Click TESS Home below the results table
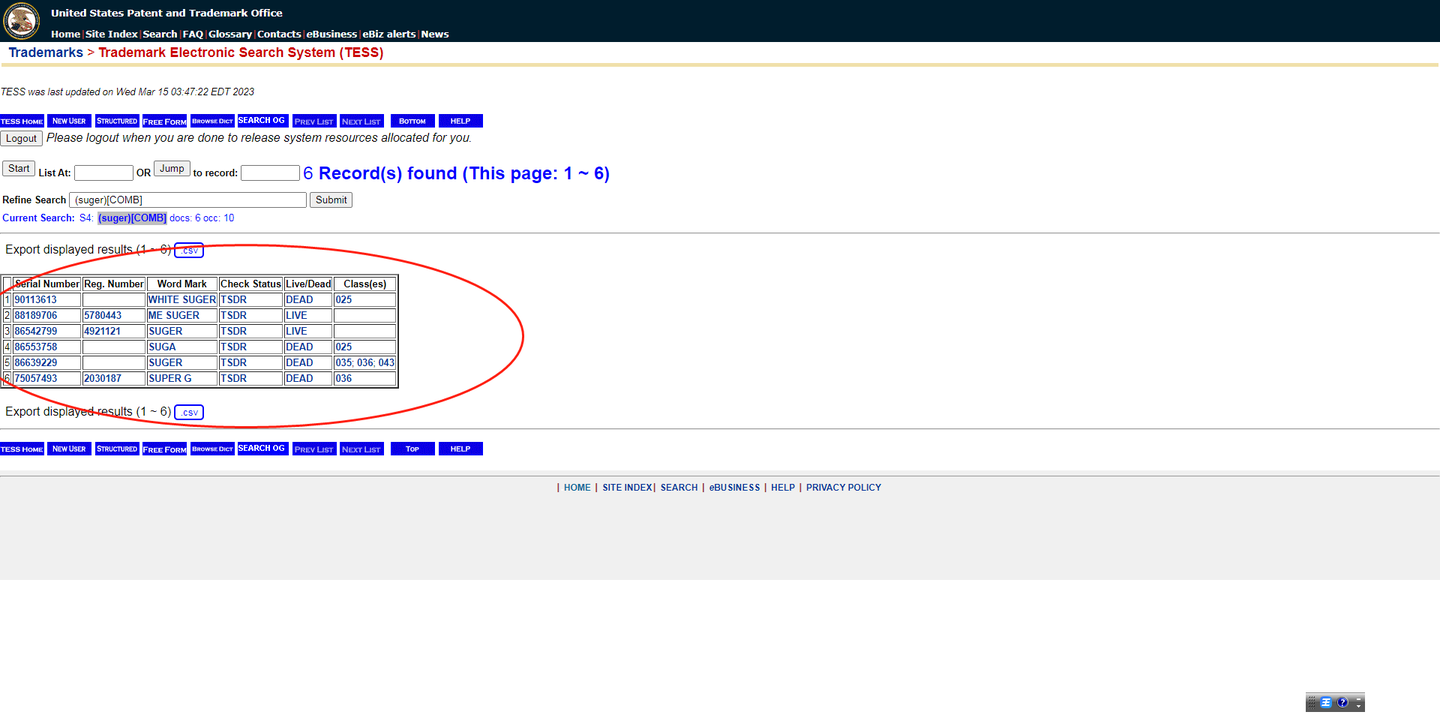 click(x=22, y=449)
